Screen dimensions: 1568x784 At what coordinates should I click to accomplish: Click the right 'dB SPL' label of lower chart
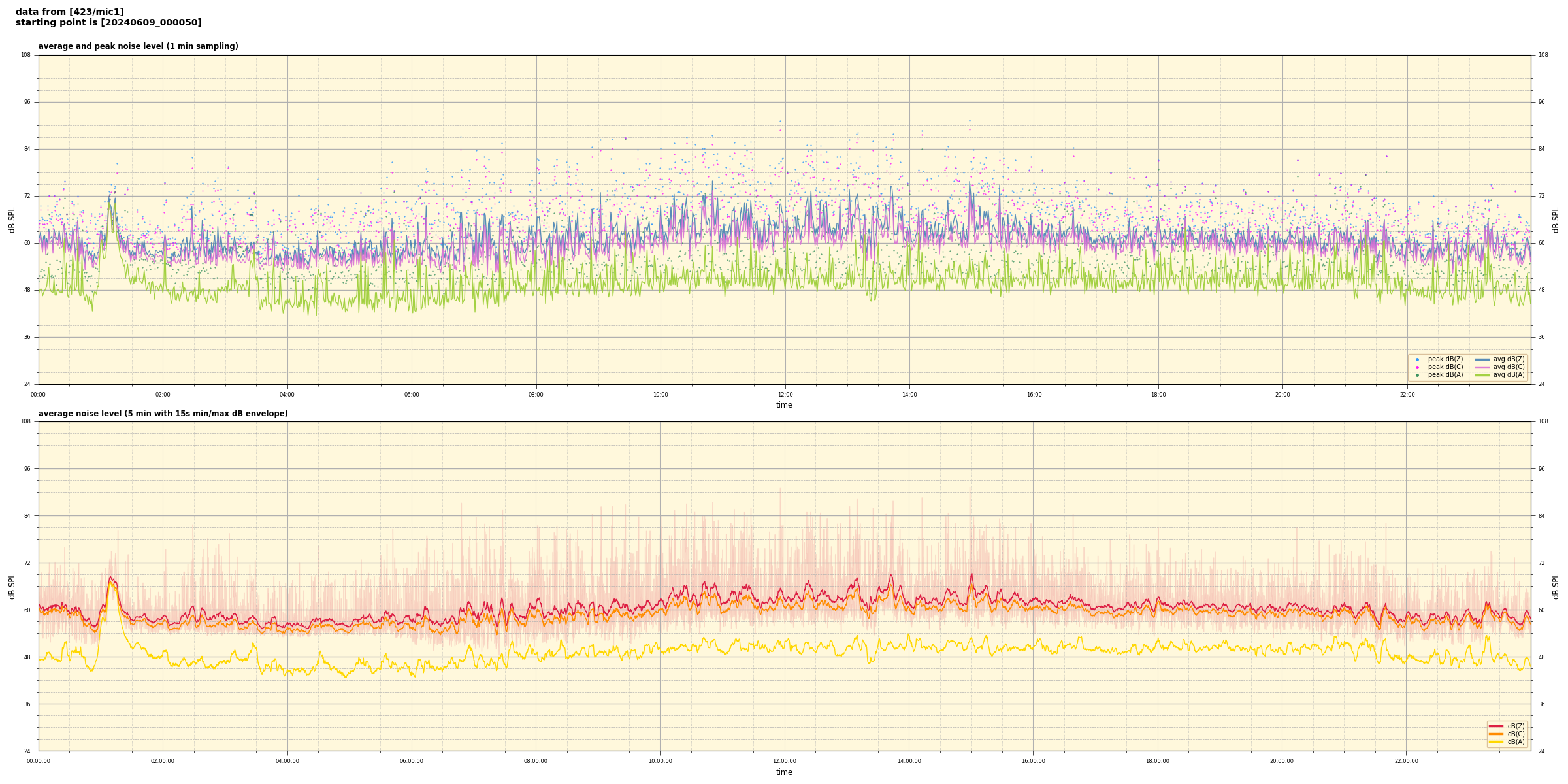1556,586
